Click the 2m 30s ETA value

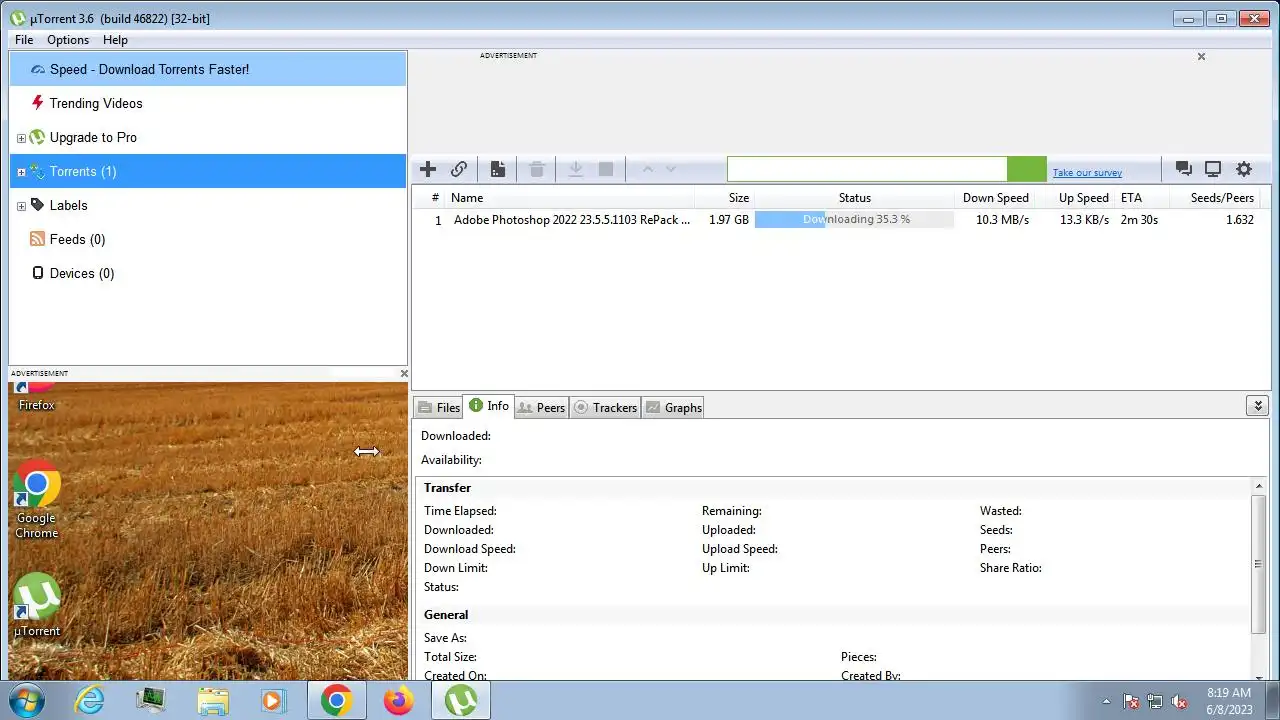coord(1139,219)
